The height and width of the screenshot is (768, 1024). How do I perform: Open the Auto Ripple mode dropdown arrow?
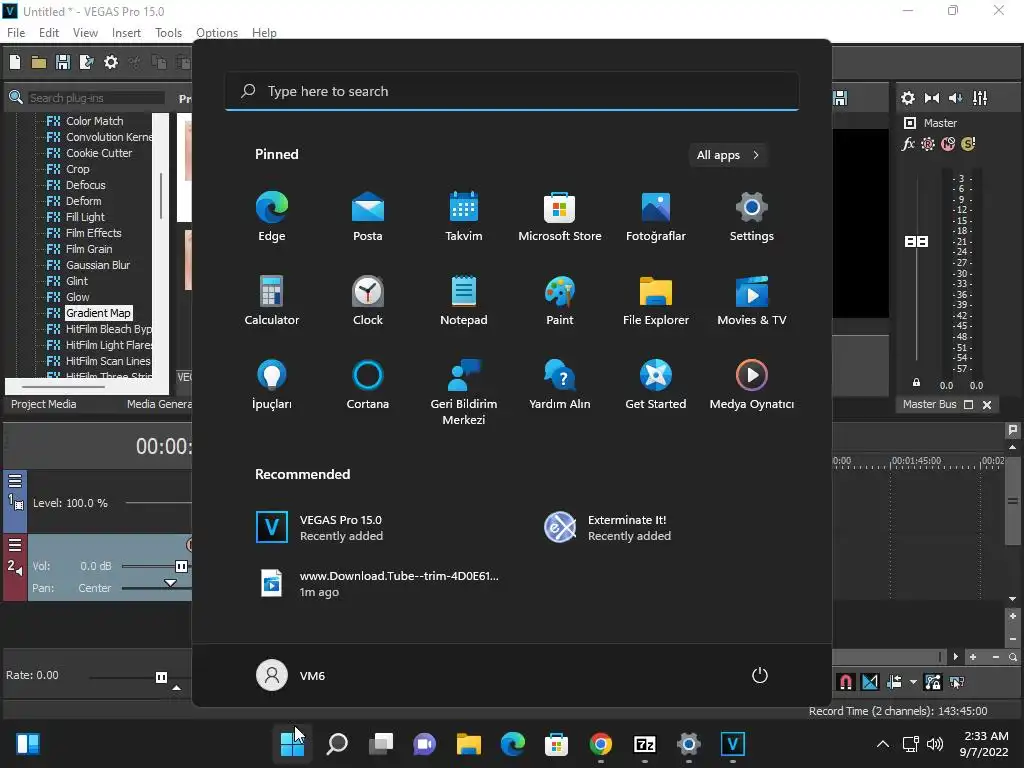913,682
